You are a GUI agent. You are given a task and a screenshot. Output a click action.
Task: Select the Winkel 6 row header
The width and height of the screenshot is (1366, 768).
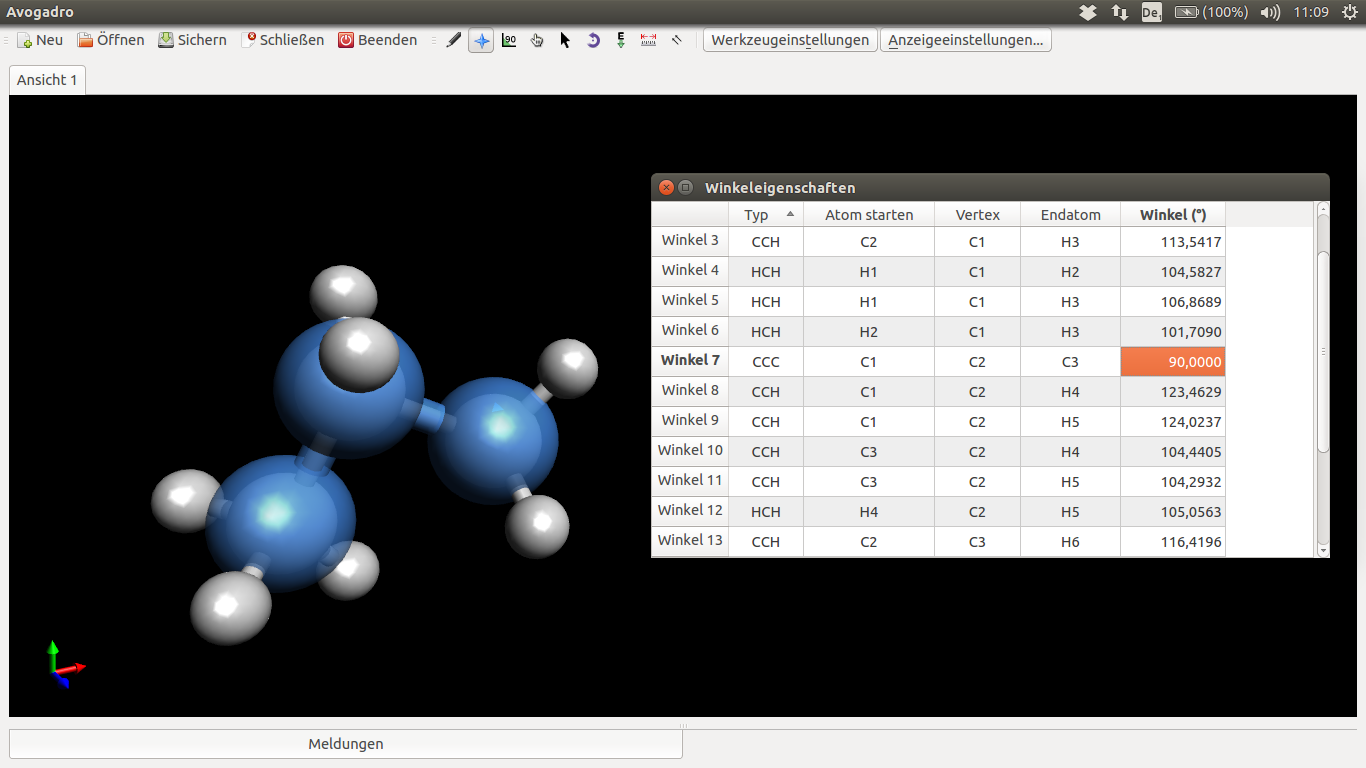690,331
